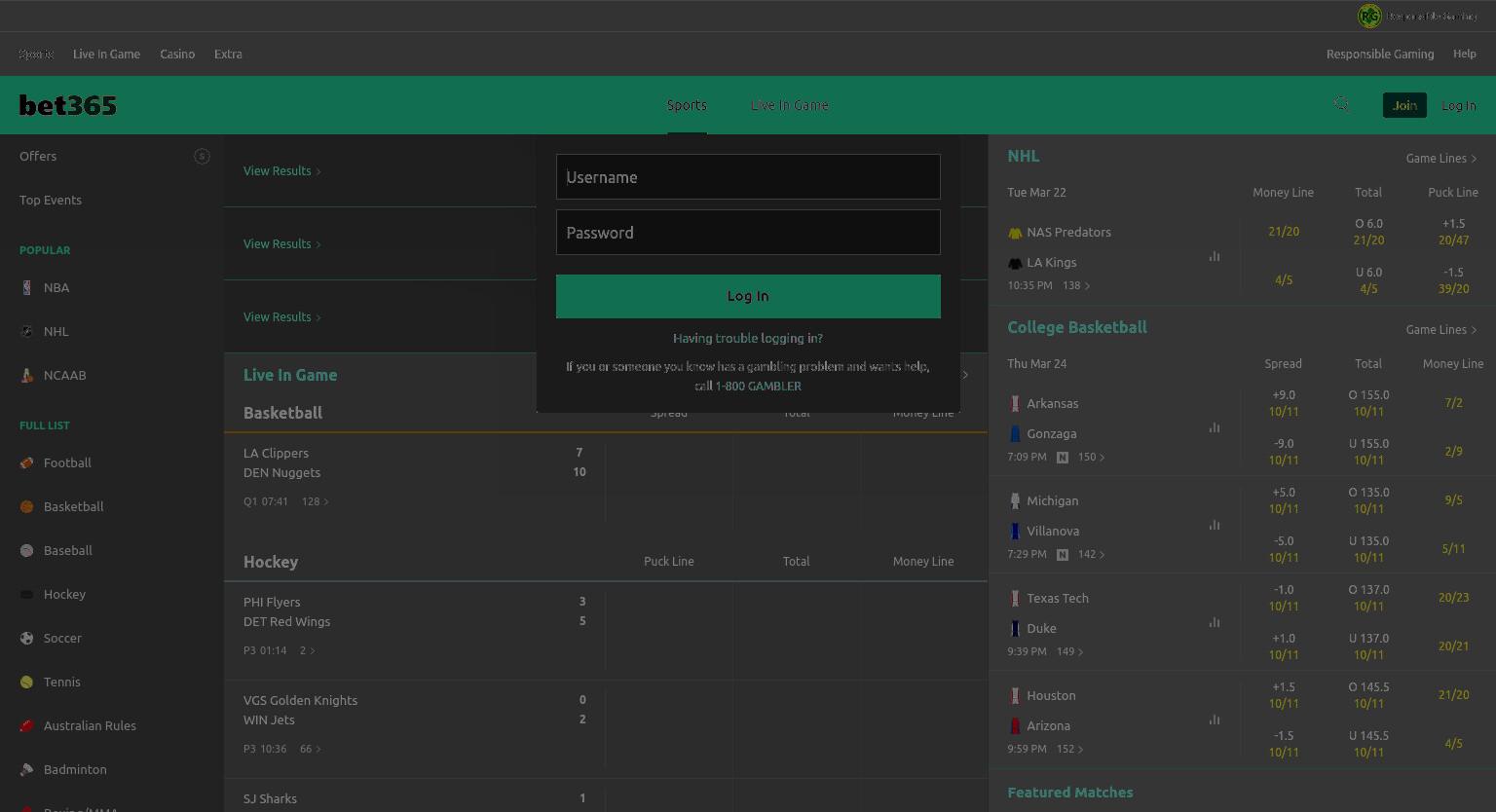Viewport: 1496px width, 812px height.
Task: Open Top Events in the sidebar
Action: click(51, 201)
